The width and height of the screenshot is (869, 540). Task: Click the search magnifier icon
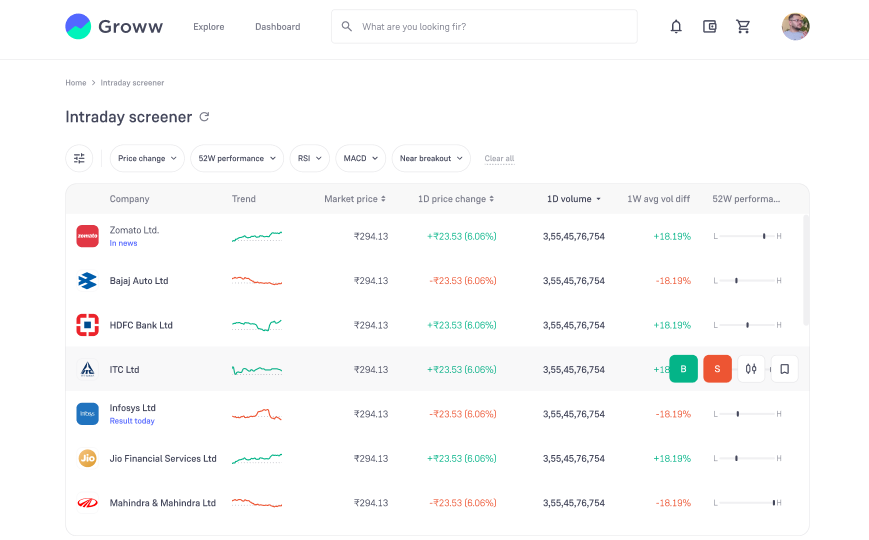tap(346, 26)
